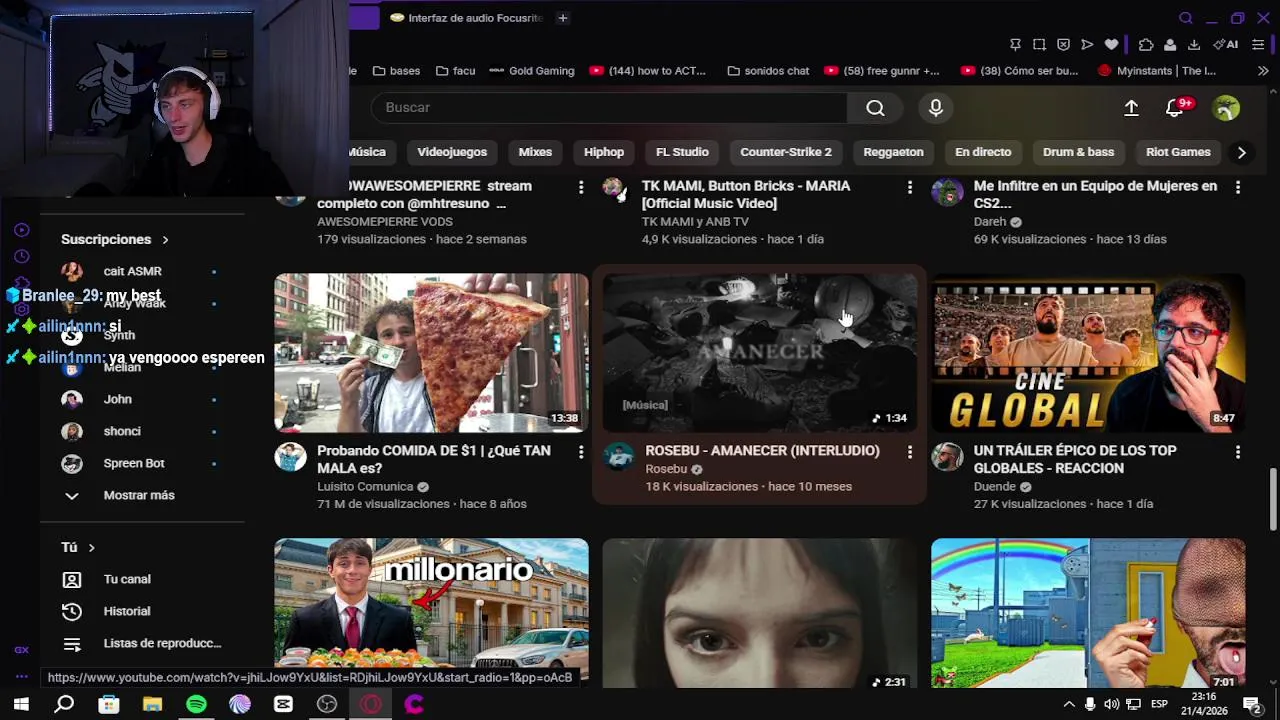Screen dimensions: 1280x720
Task: Open Windows Start menu
Action: coord(21,704)
